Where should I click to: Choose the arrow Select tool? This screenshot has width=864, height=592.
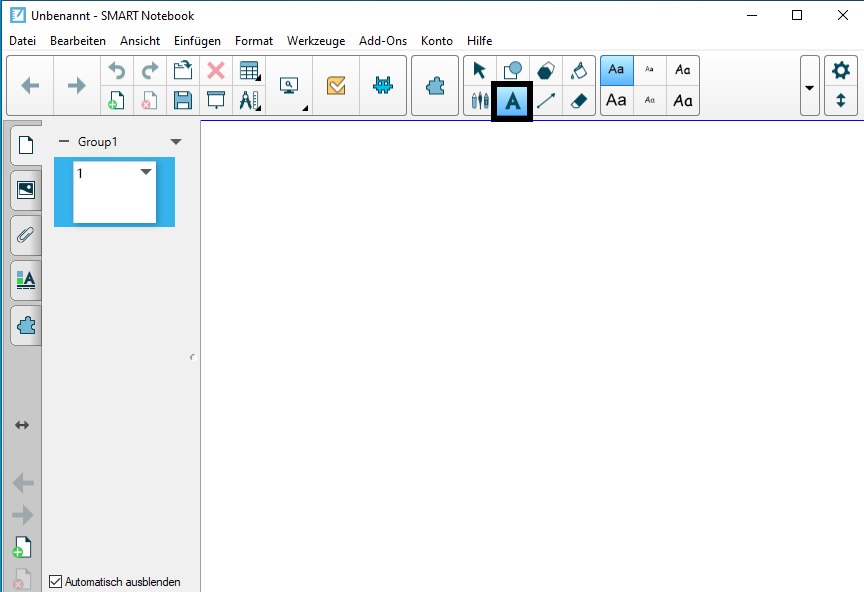pos(480,71)
